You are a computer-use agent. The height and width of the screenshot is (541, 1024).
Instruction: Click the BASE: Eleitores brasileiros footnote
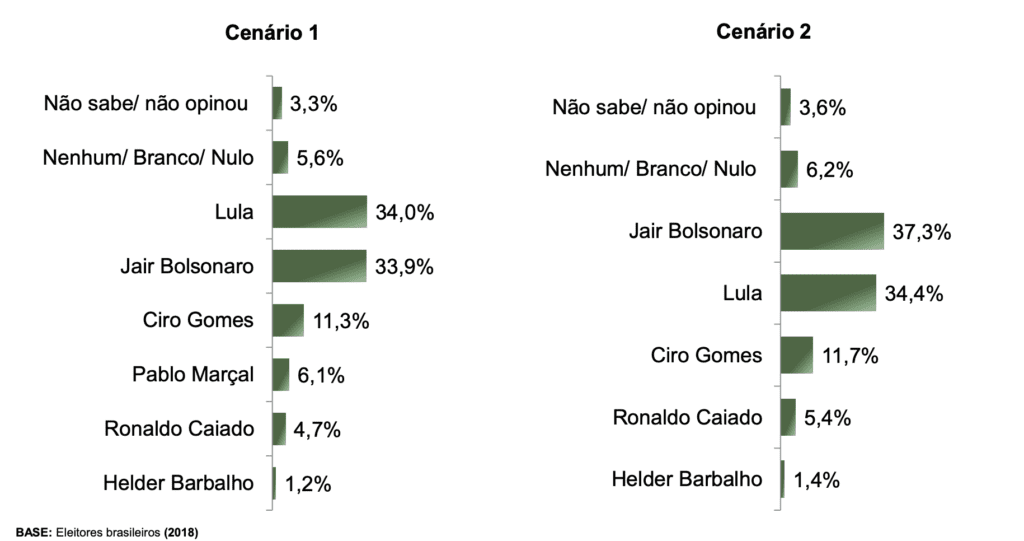108,531
